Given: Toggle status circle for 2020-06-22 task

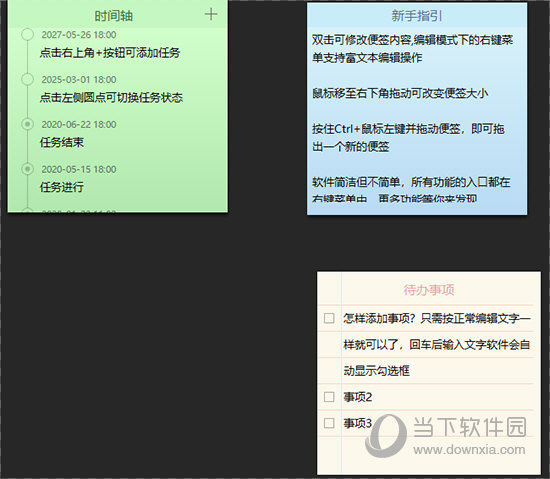Looking at the screenshot, I should [x=27, y=124].
